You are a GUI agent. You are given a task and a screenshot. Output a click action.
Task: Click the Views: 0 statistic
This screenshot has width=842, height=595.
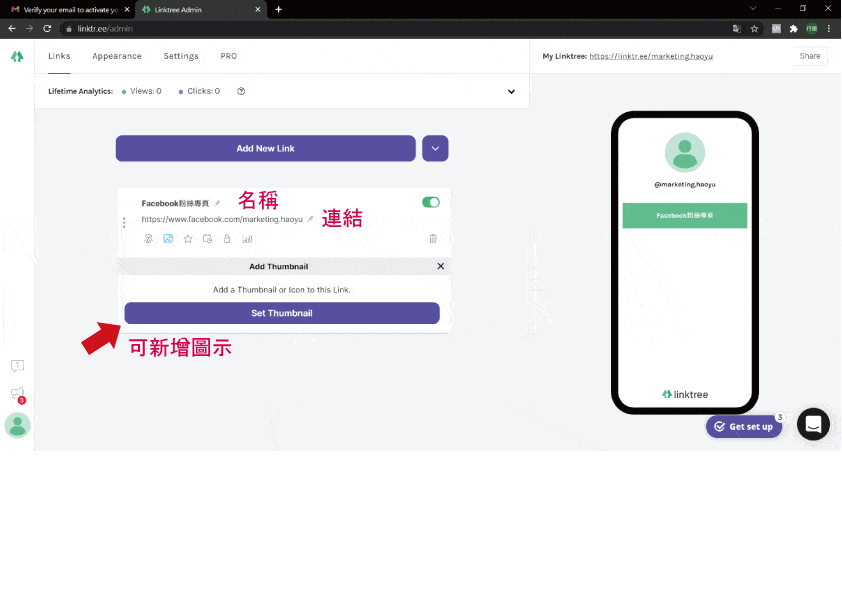coord(141,91)
